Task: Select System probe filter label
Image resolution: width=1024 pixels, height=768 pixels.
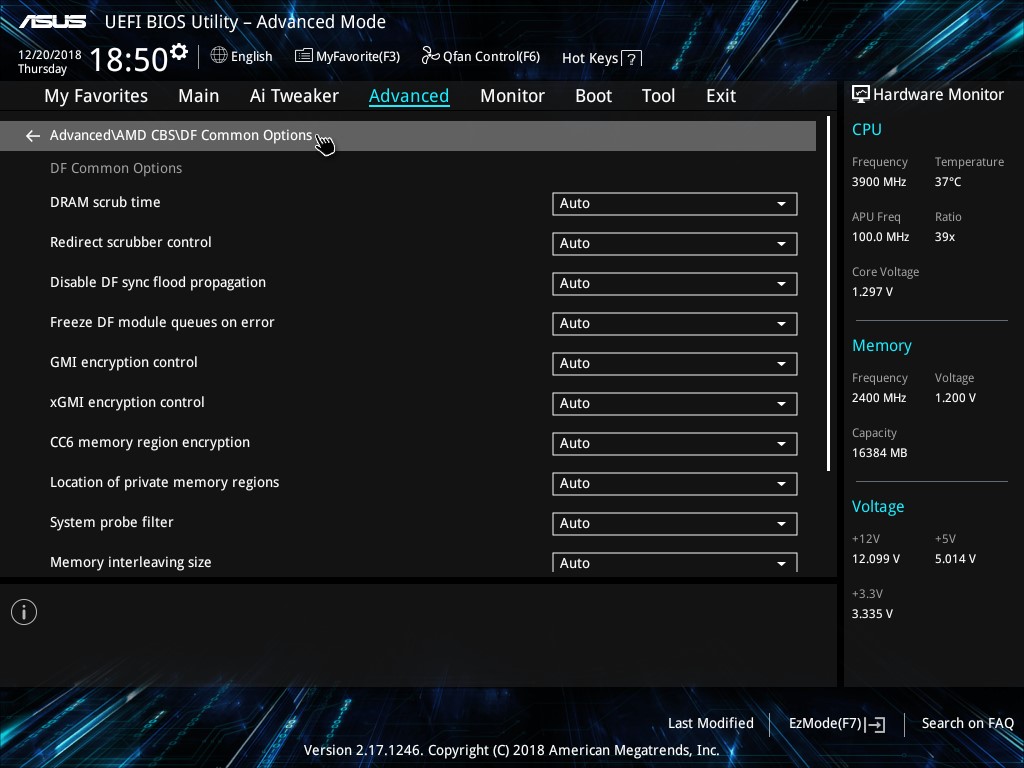Action: [112, 522]
